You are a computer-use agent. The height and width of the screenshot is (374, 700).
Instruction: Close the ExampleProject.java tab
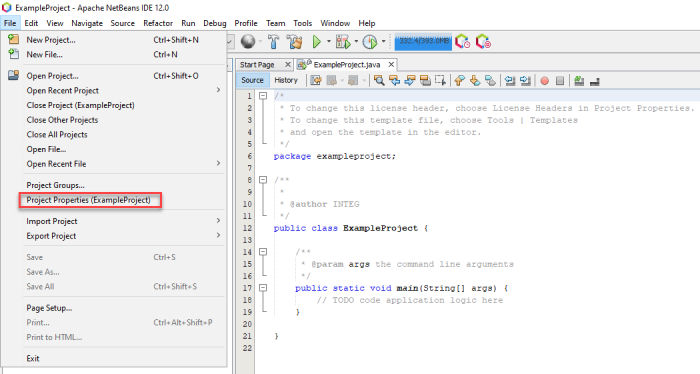coord(391,65)
